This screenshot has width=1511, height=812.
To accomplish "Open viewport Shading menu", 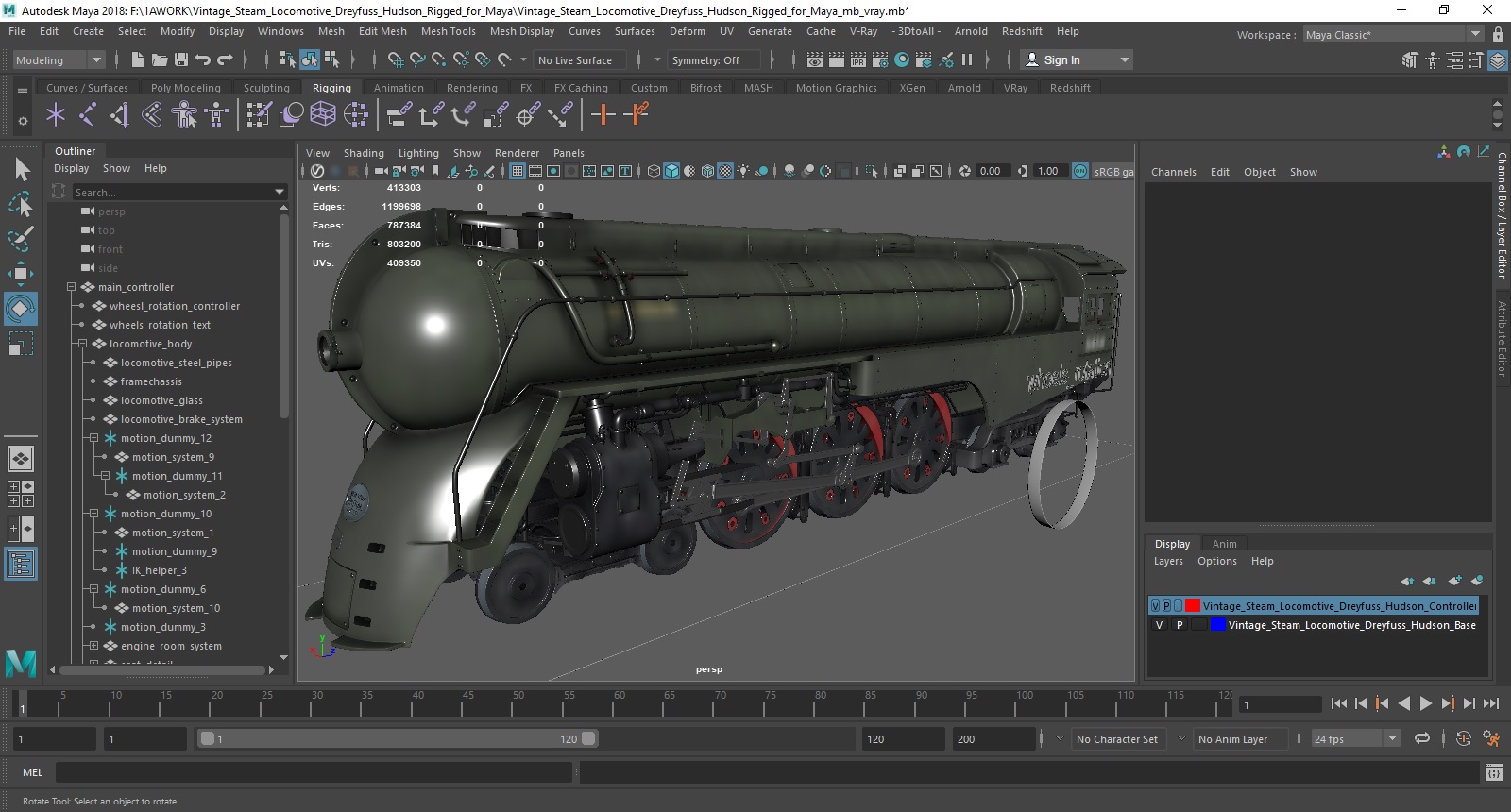I will pyautogui.click(x=364, y=153).
